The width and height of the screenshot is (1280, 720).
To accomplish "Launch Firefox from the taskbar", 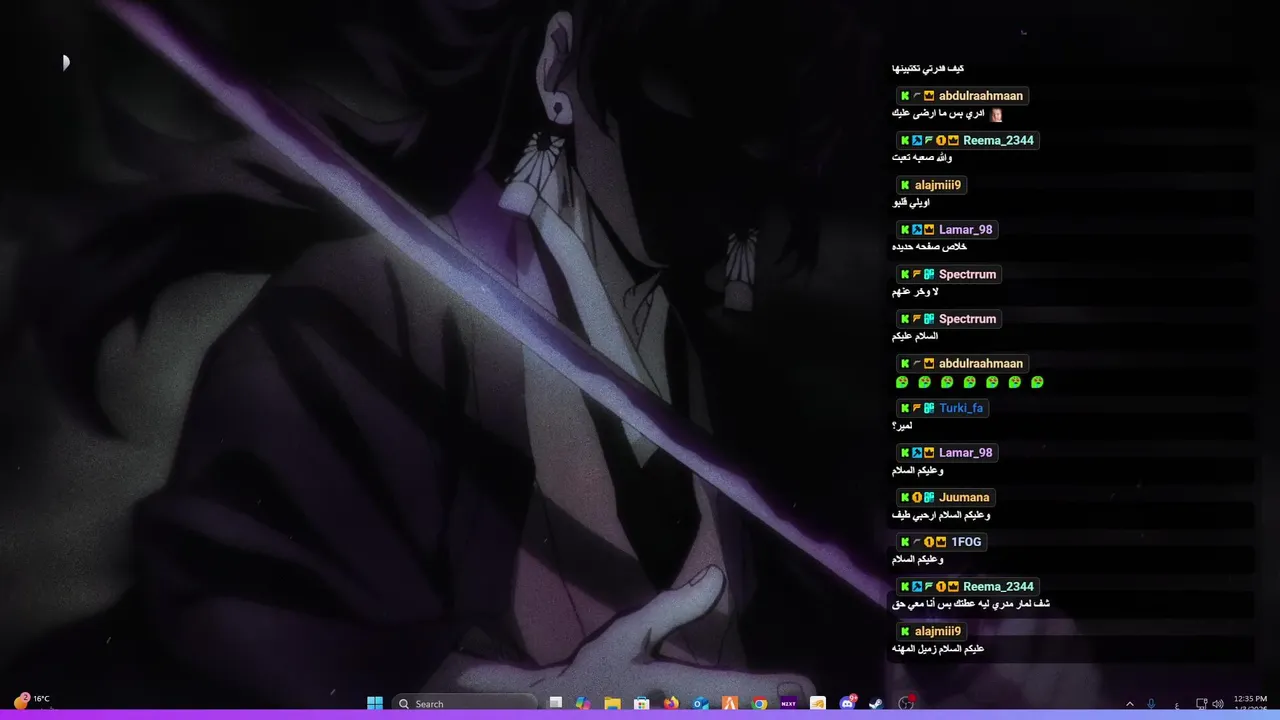I will point(671,703).
